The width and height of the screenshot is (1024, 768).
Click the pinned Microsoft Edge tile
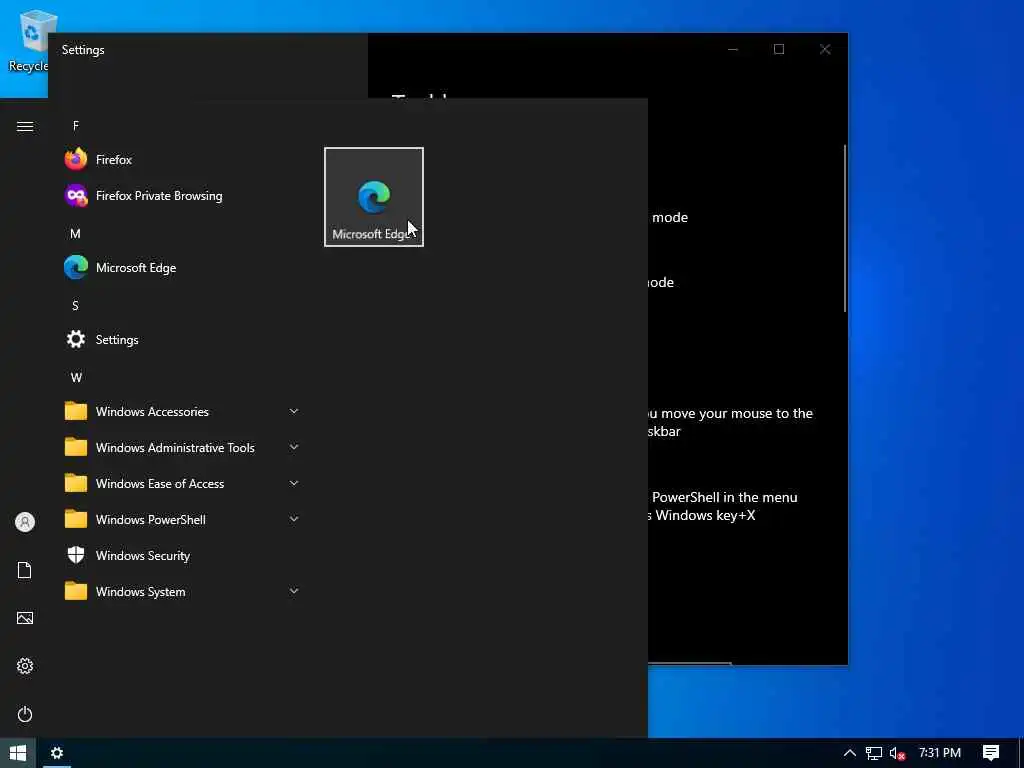[374, 197]
